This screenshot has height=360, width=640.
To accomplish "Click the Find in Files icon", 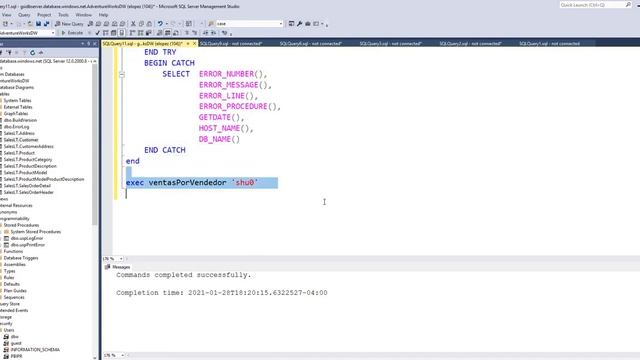I will [x=211, y=24].
